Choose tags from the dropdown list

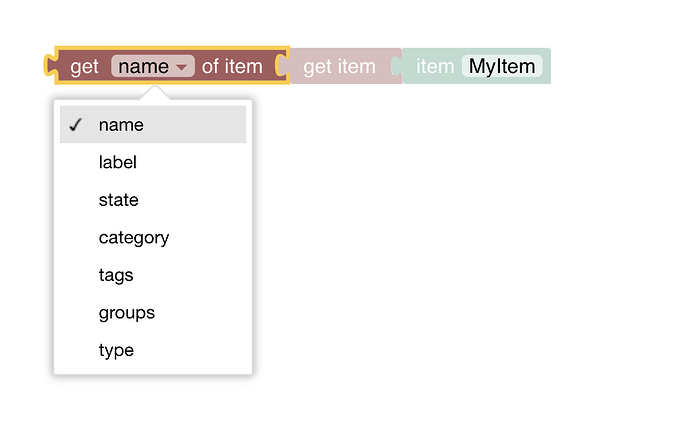coord(116,275)
